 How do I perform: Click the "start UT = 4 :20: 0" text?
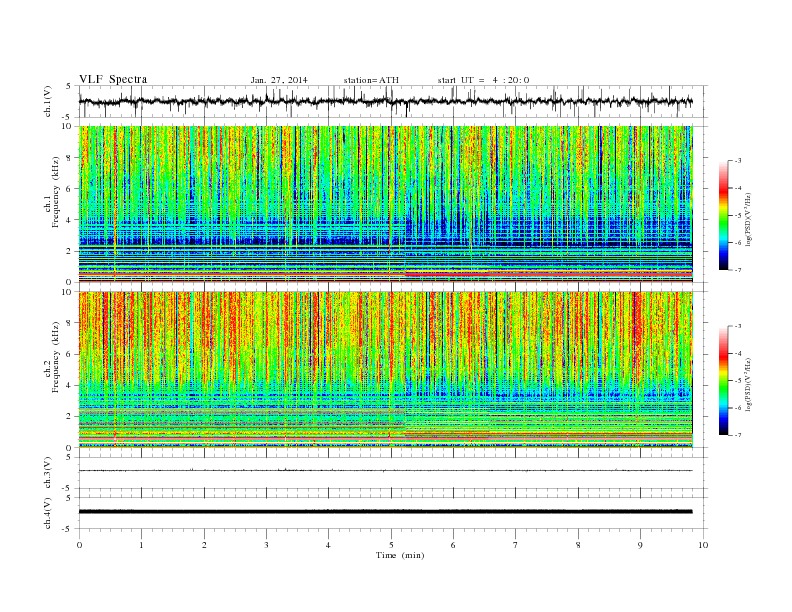[483, 80]
